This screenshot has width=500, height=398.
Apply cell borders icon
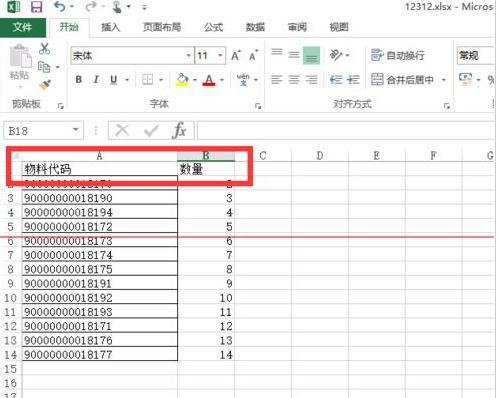[147, 80]
